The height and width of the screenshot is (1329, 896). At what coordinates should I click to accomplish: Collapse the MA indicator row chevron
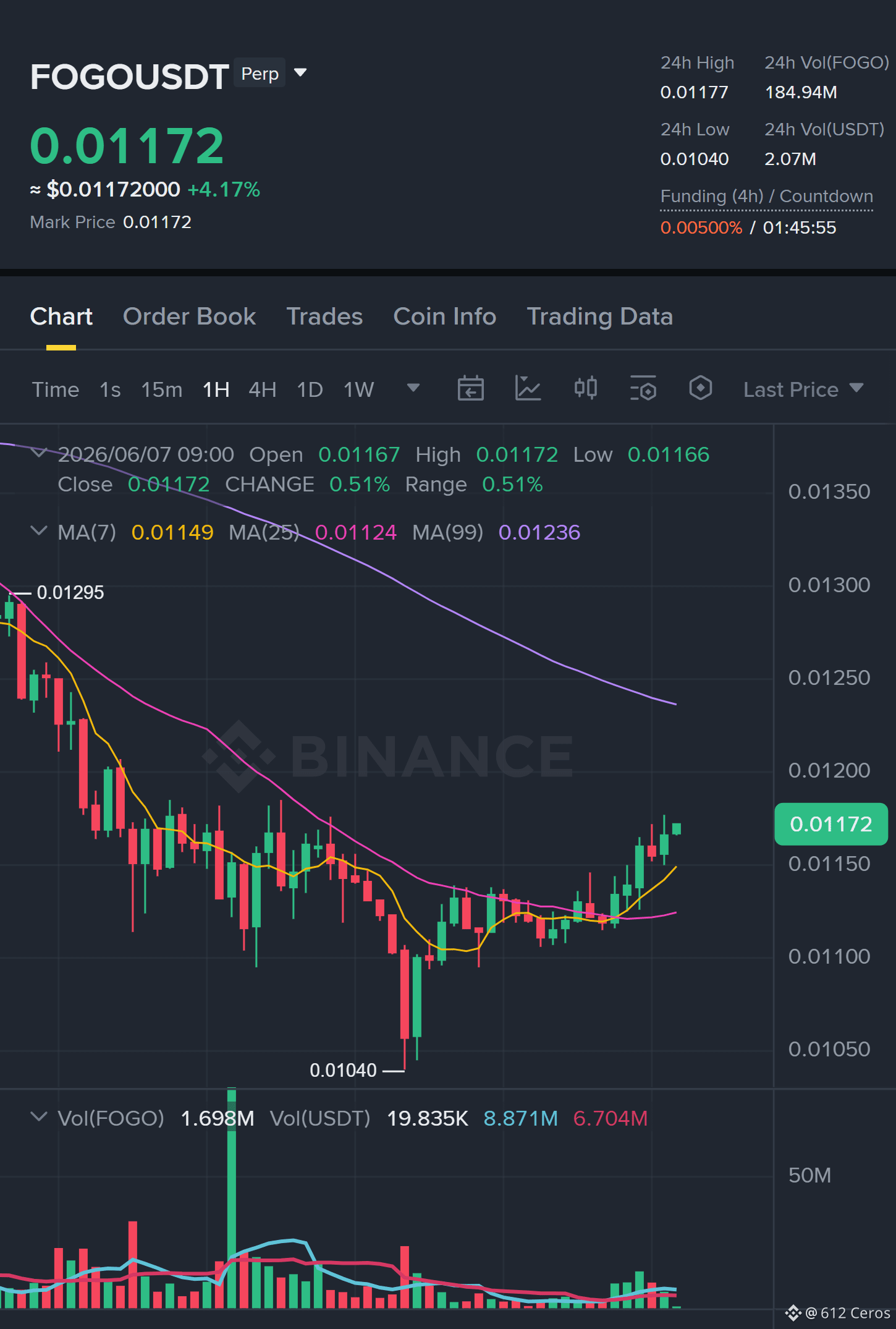39,531
